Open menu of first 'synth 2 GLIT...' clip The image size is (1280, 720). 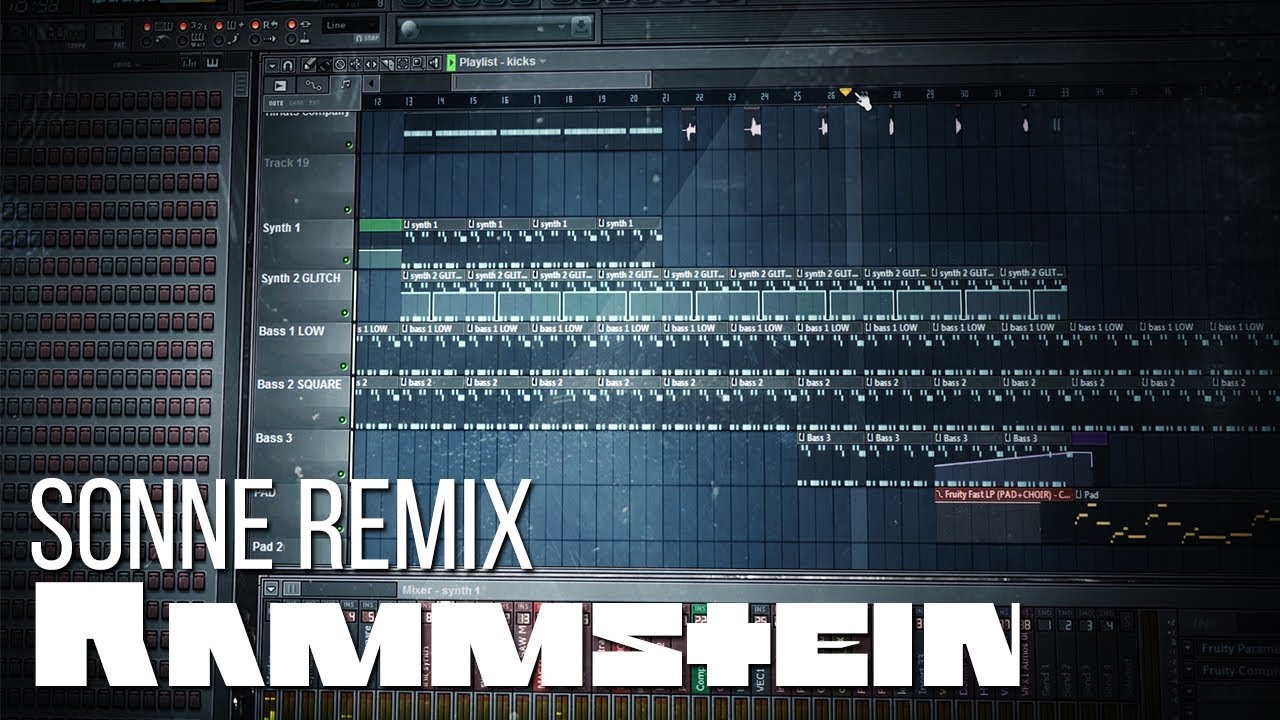(x=407, y=273)
